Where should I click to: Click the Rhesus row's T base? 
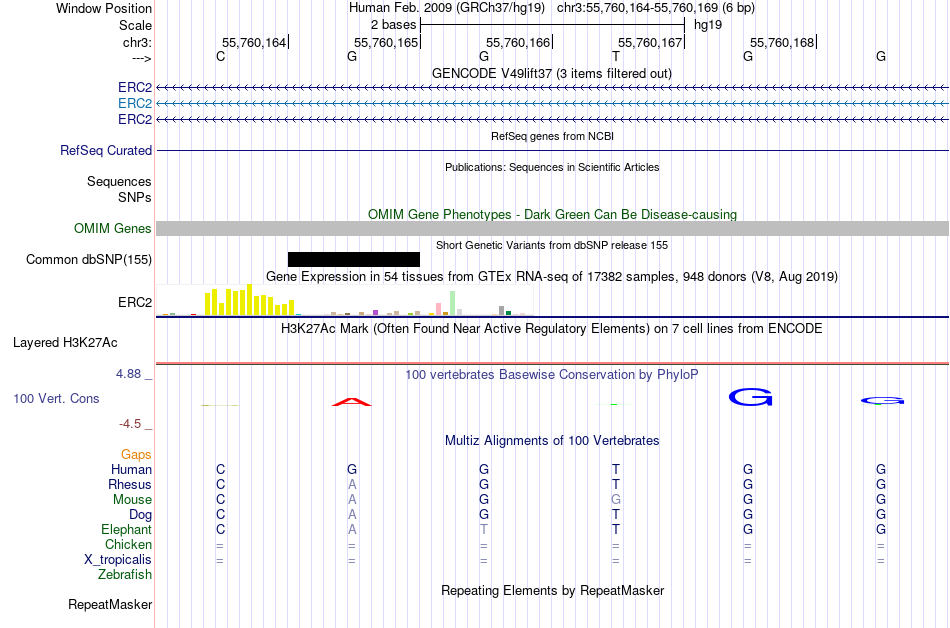616,484
